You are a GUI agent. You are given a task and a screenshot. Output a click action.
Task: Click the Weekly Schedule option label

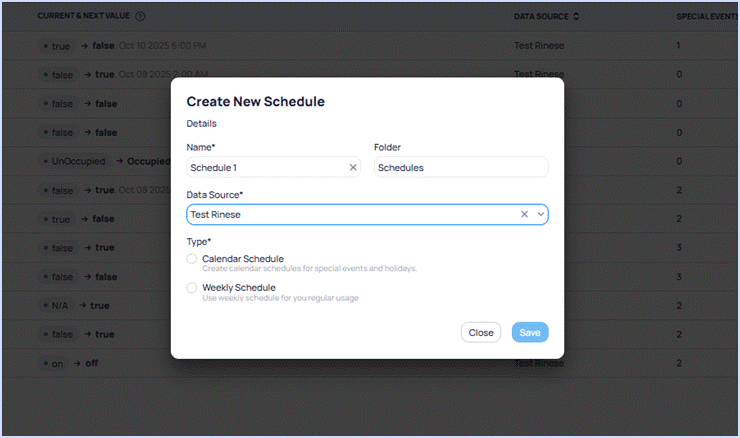pyautogui.click(x=239, y=288)
